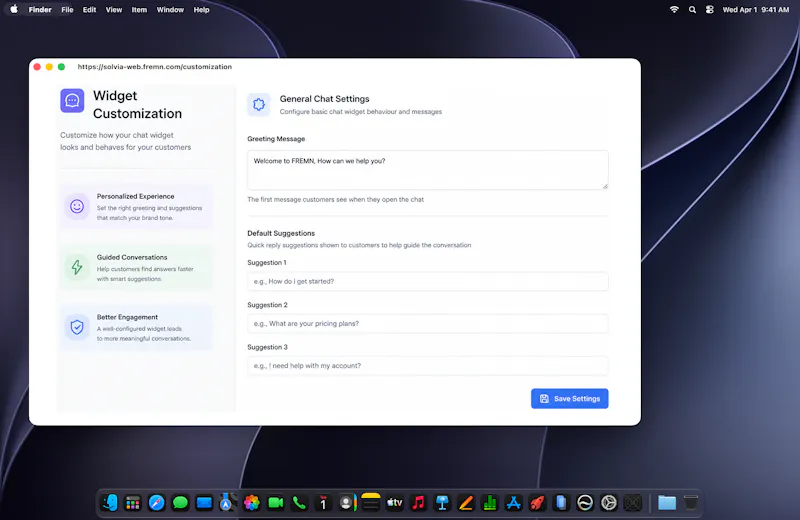This screenshot has height=520, width=800.
Task: Click the Personalized Experience smiley icon
Action: tap(77, 206)
